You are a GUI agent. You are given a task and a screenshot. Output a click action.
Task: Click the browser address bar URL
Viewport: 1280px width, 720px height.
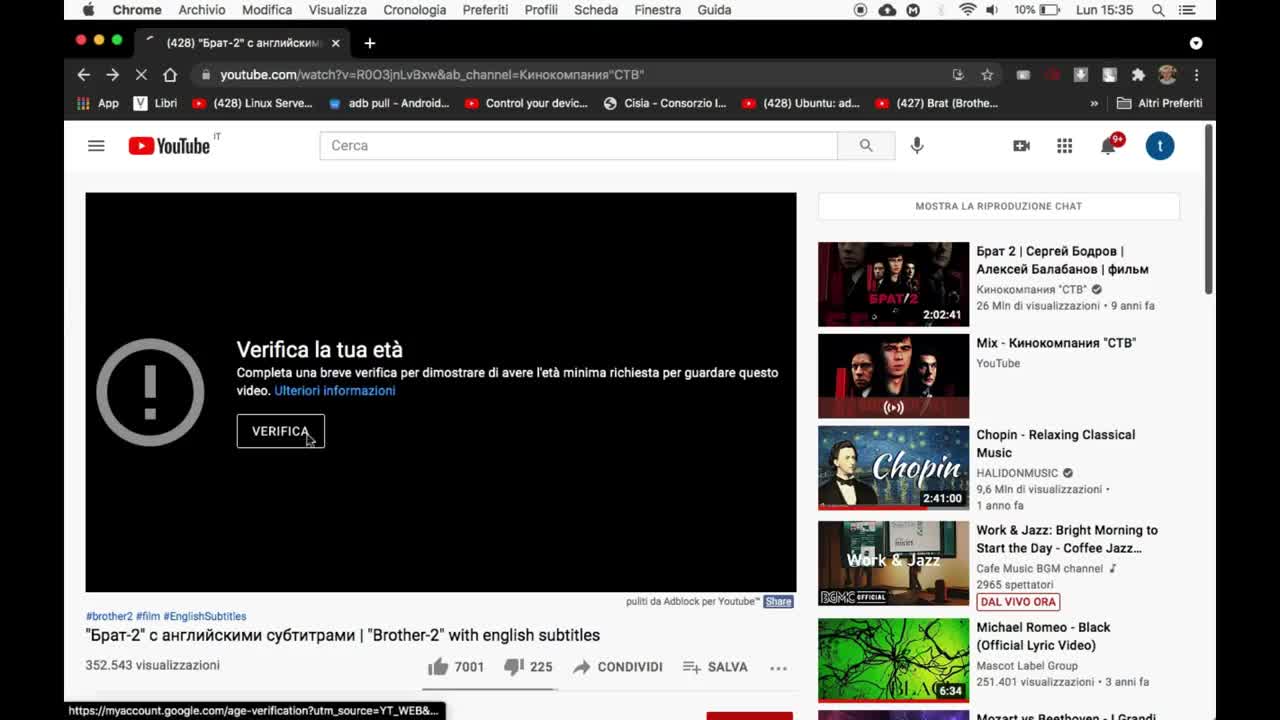432,75
